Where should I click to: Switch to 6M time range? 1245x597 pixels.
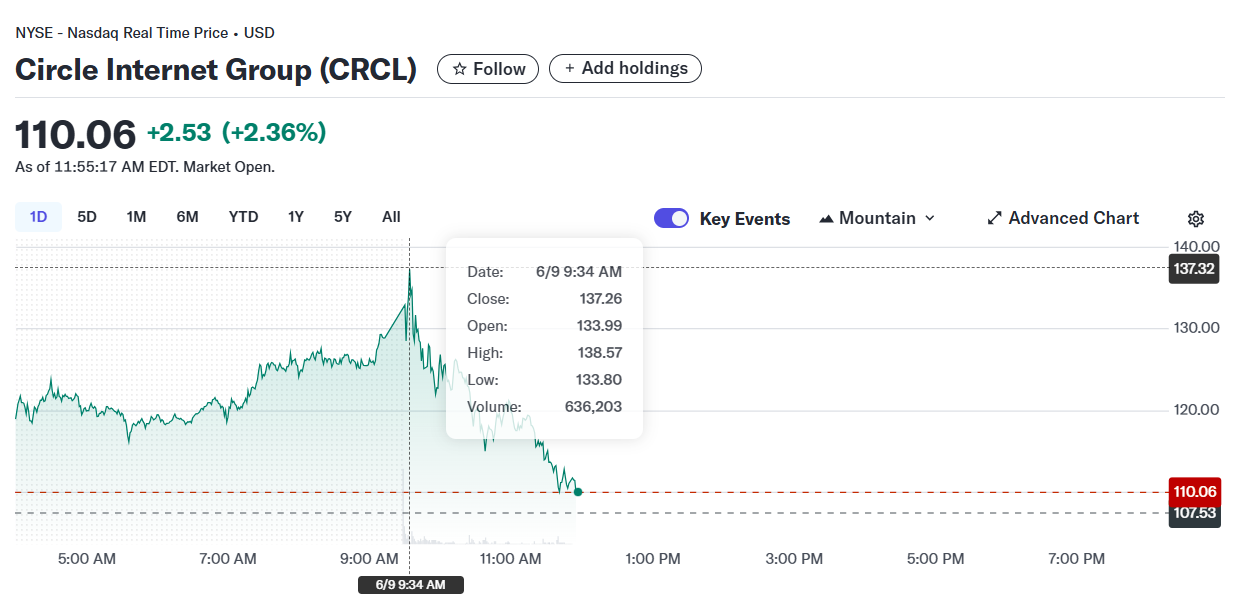[187, 217]
